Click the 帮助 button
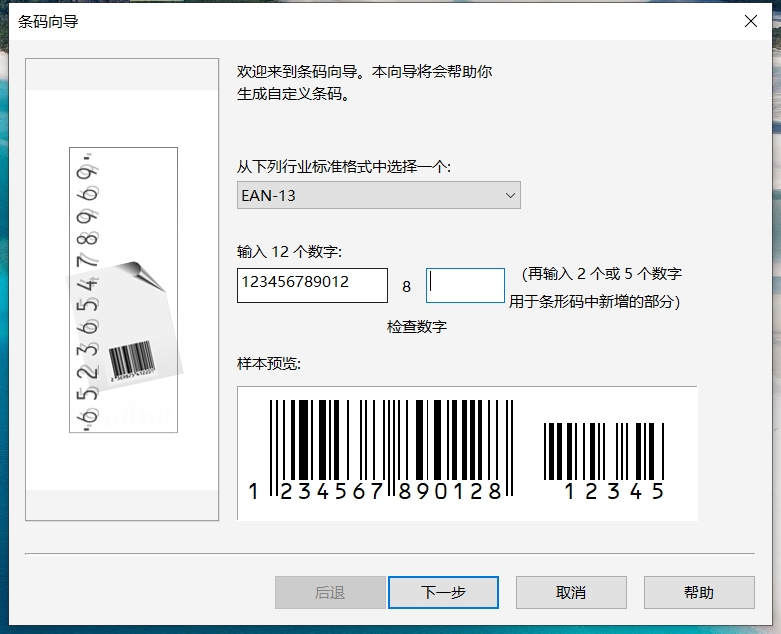 [699, 592]
